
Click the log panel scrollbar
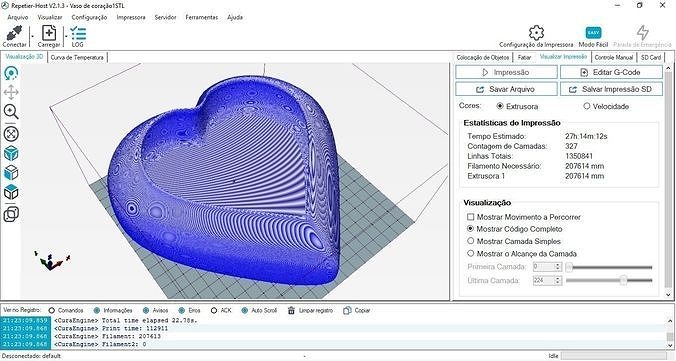[x=670, y=333]
